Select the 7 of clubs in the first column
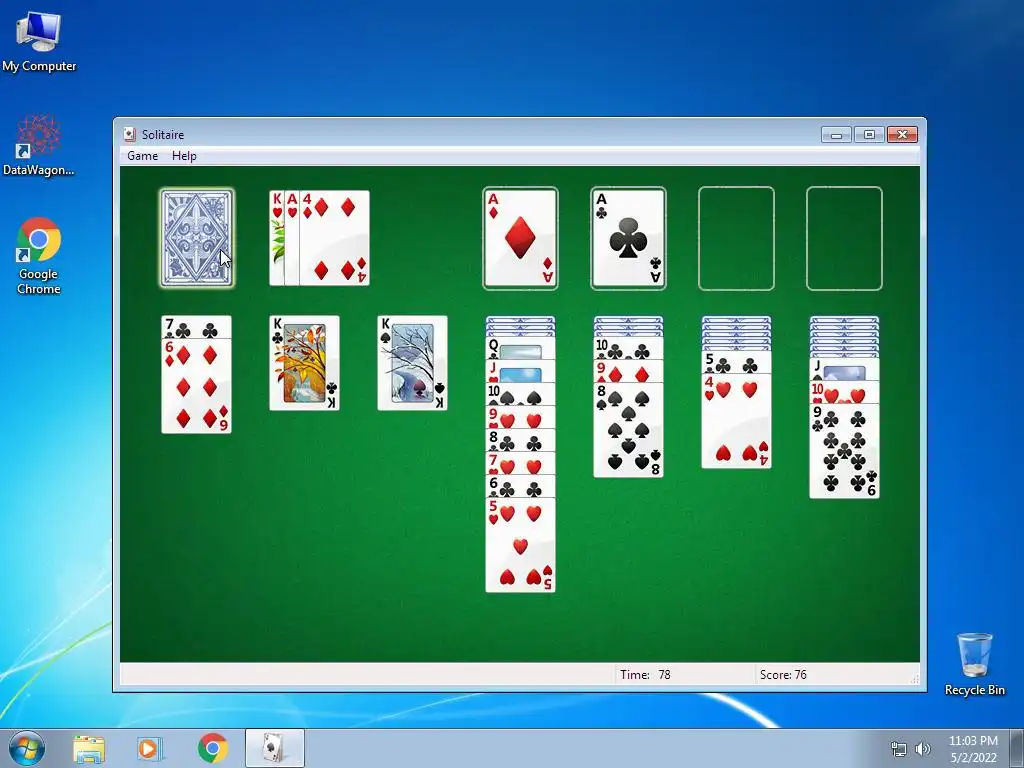This screenshot has width=1024, height=768. pos(197,327)
